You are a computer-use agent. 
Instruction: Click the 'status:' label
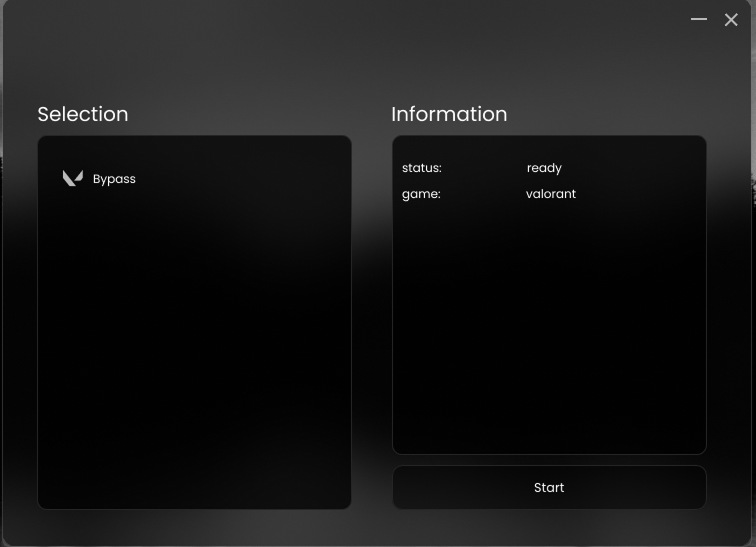[x=422, y=168]
